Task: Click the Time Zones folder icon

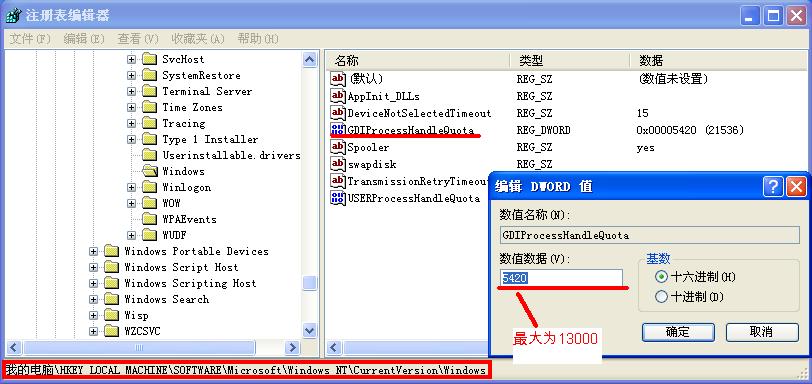Action: [x=150, y=107]
